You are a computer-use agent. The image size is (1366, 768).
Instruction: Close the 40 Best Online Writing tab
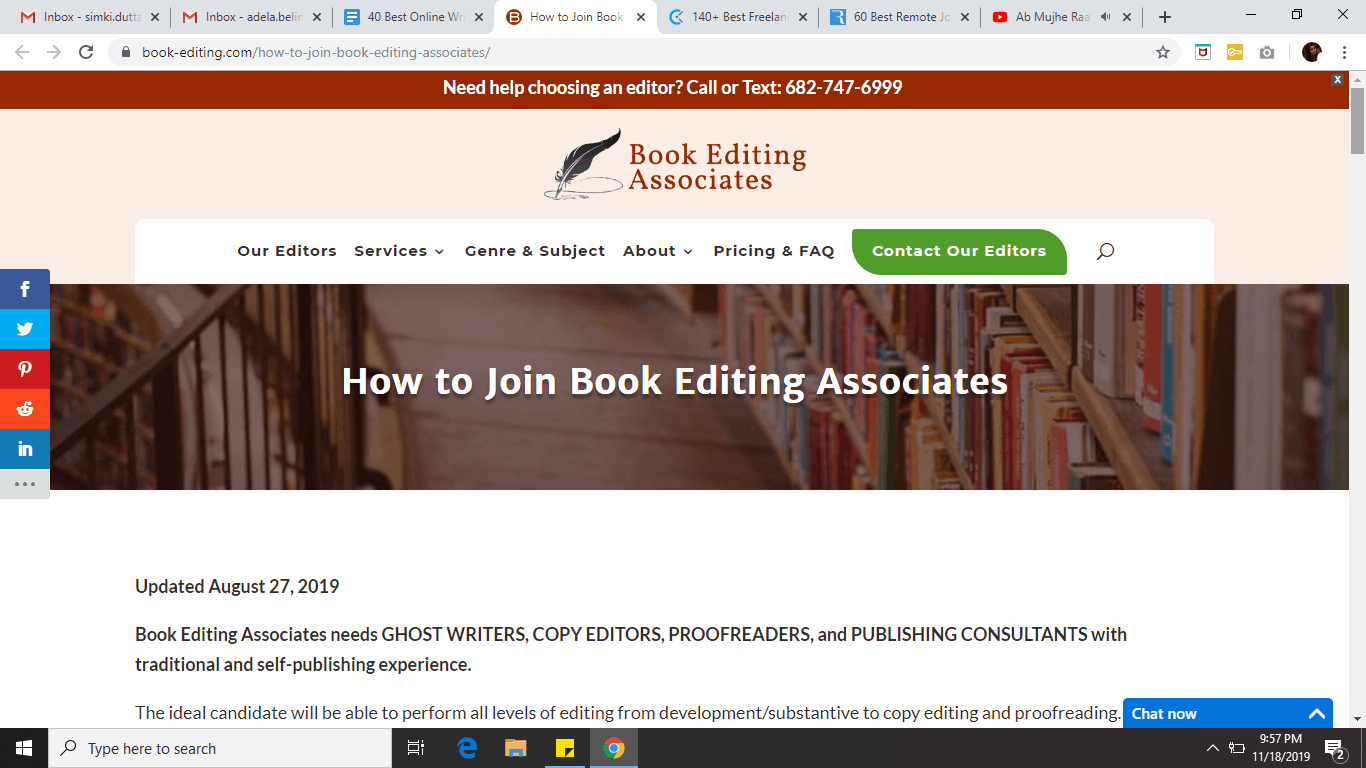tap(479, 17)
